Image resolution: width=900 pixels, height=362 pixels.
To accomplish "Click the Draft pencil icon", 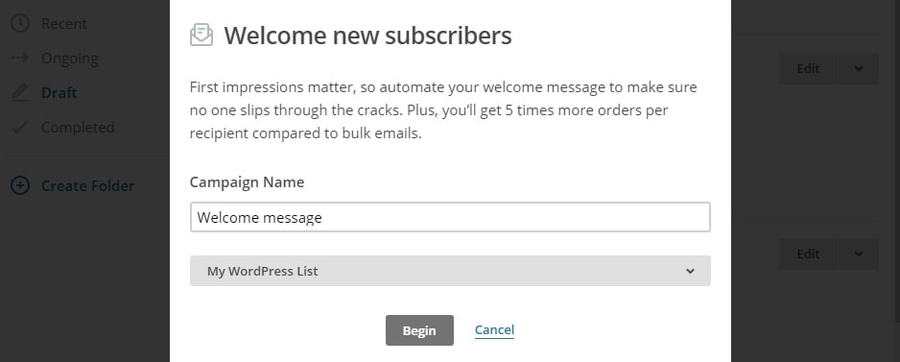I will 20,92.
